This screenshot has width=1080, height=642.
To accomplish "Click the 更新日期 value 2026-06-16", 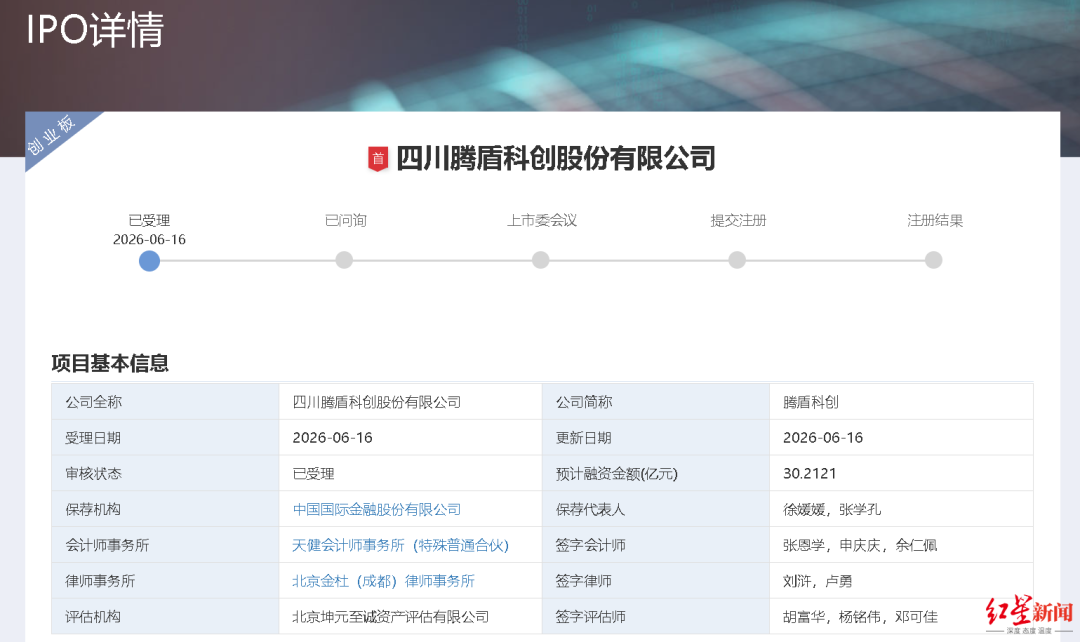I will [823, 438].
